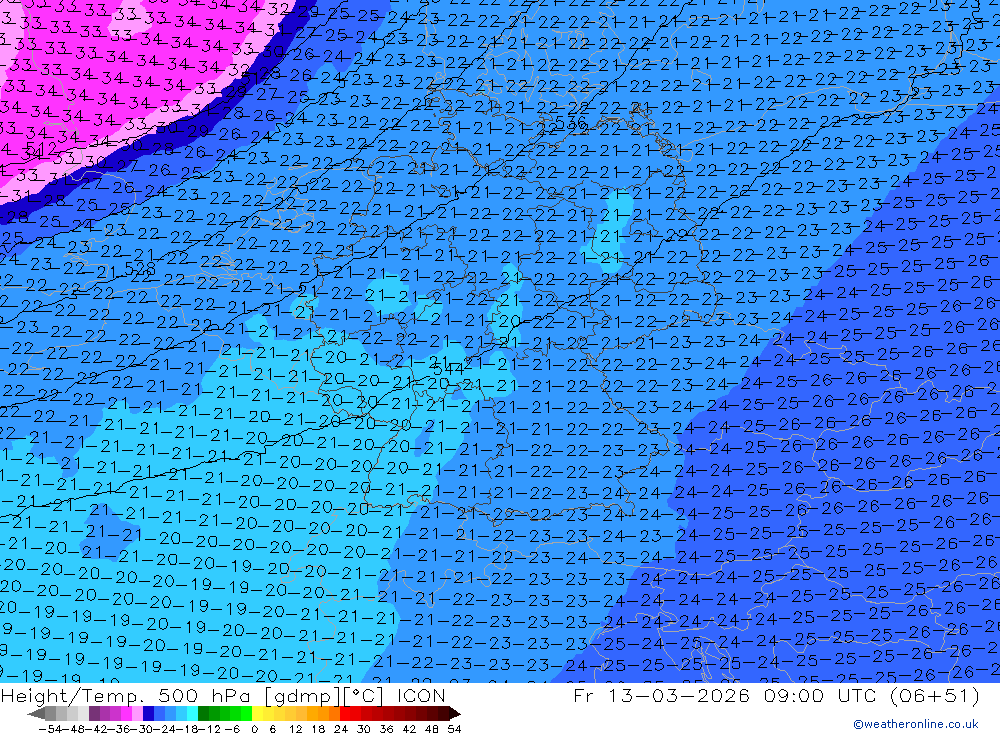Pick the cyan legend swatch left of -18
This screenshot has width=1000, height=733.
click(x=192, y=713)
